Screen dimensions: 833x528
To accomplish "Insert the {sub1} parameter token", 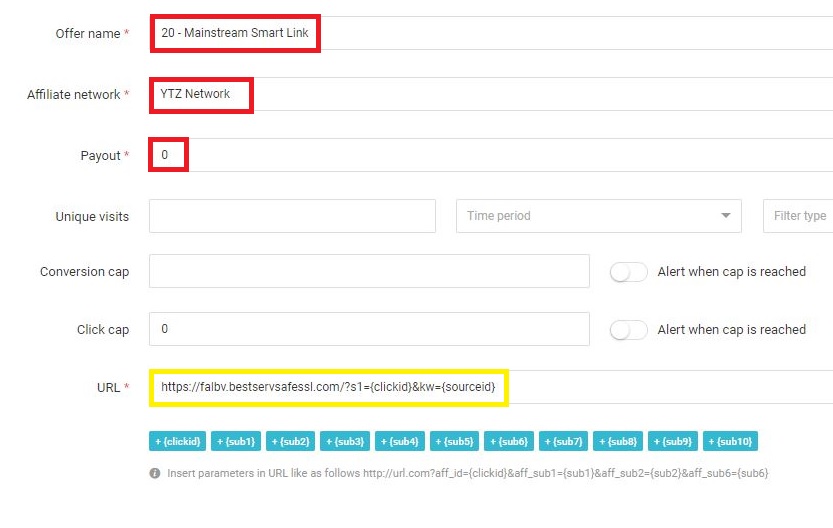I will 236,441.
